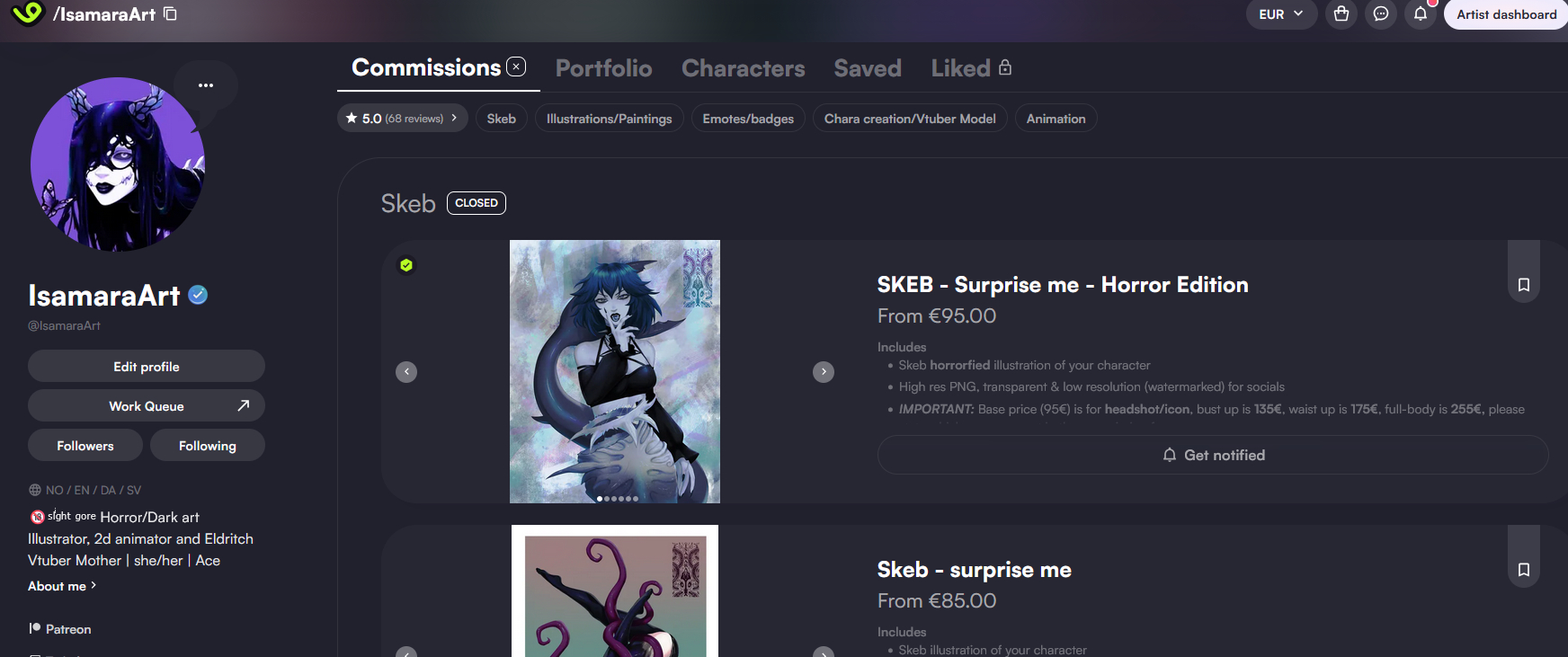
Task: Open the chat messages icon
Action: (x=1380, y=14)
